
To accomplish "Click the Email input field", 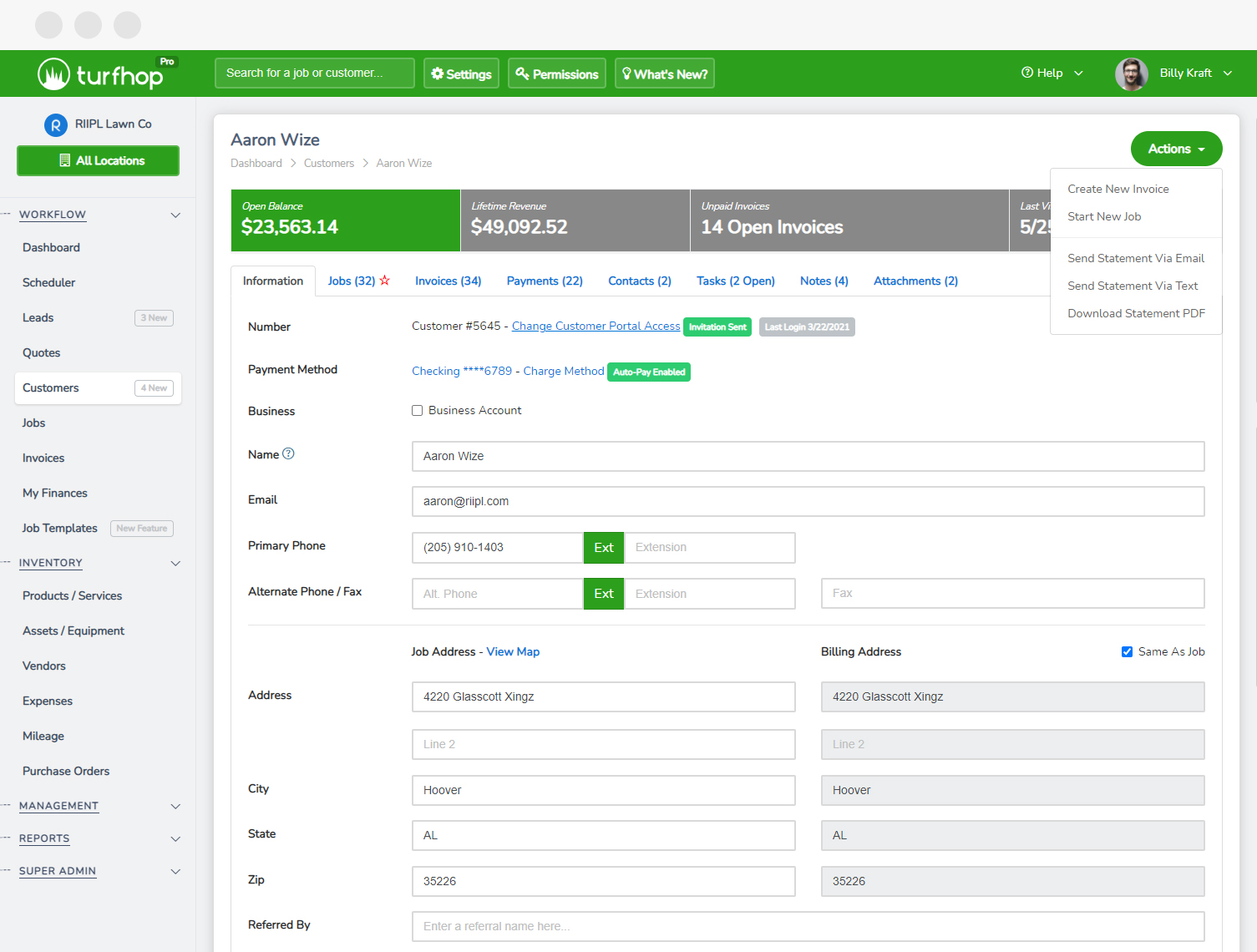I will 808,501.
